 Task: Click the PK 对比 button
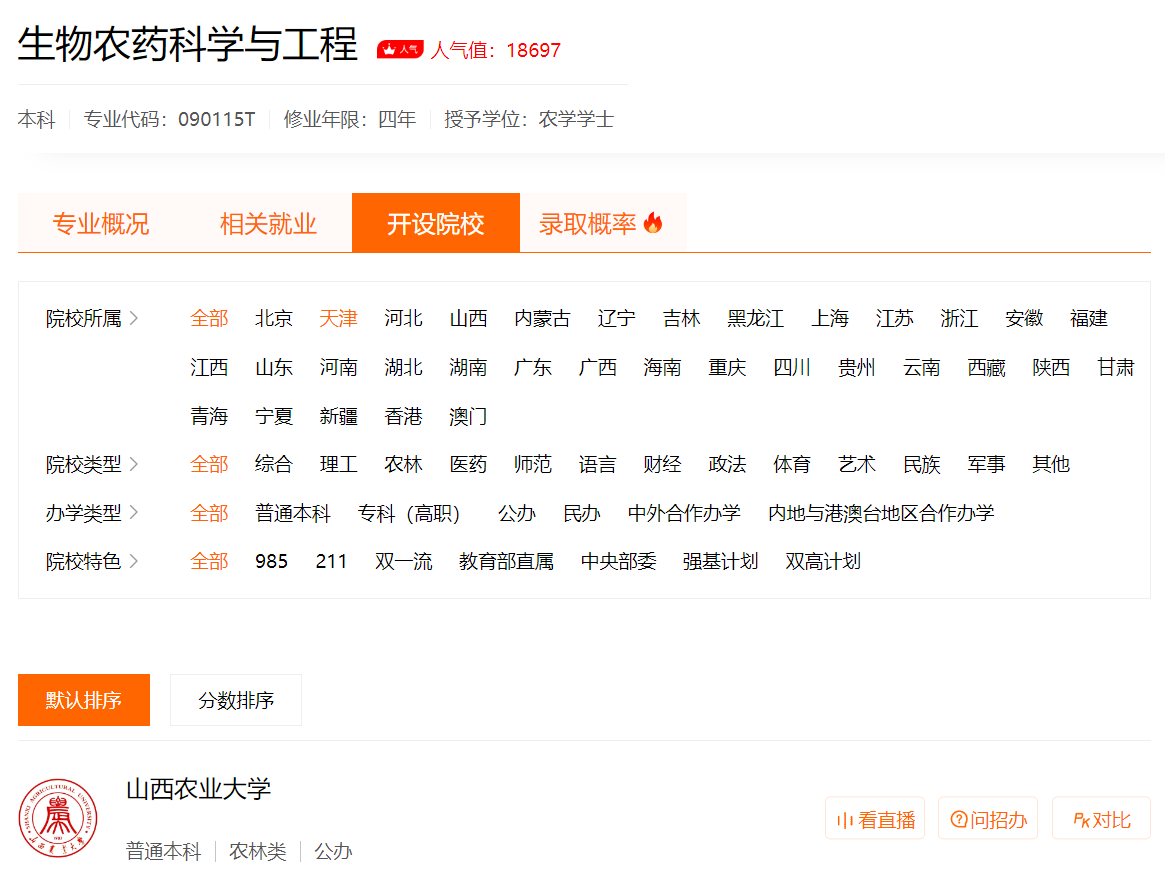[1101, 818]
